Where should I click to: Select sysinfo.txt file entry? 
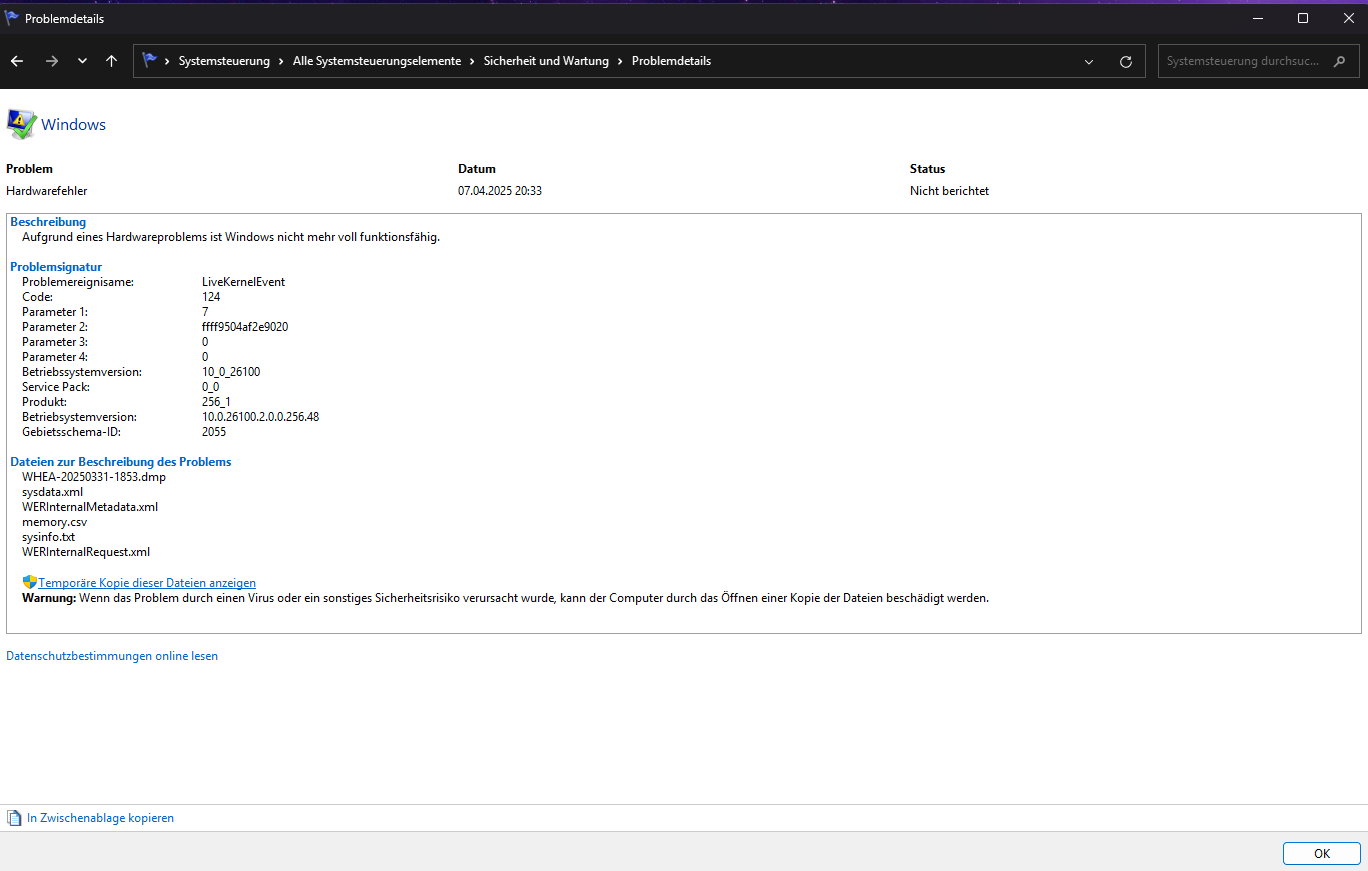[48, 537]
